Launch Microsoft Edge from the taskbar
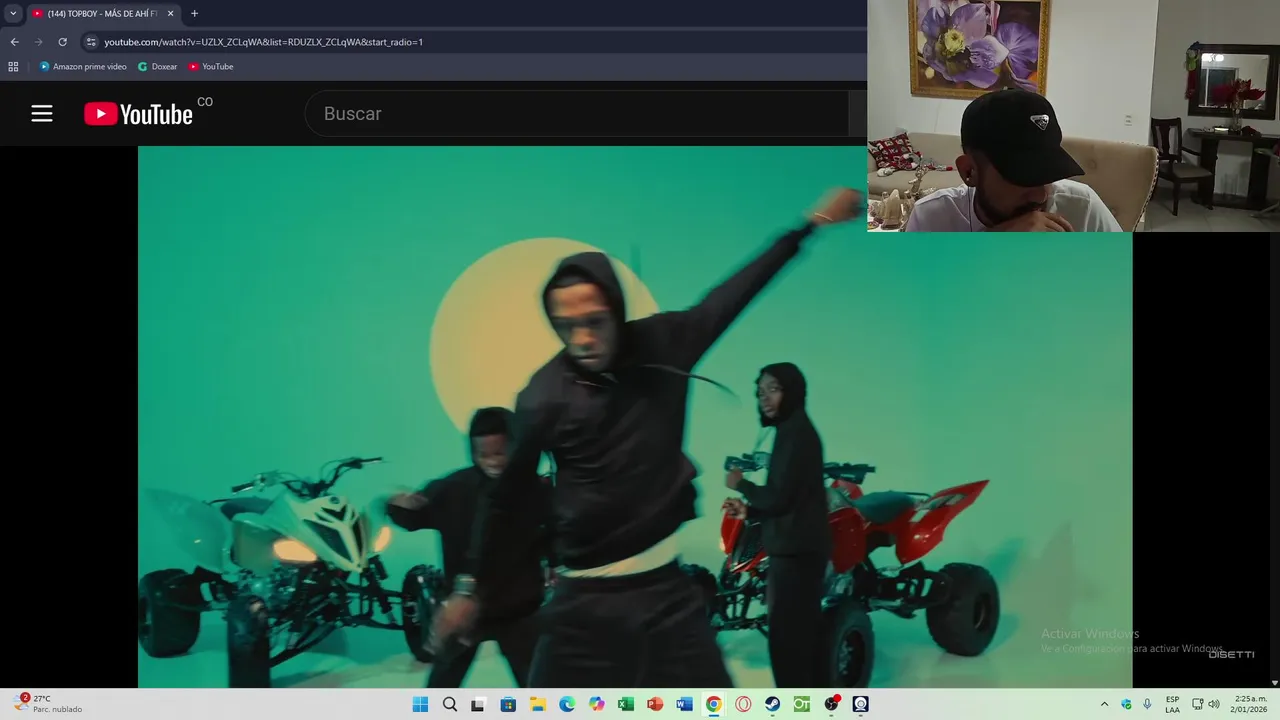Image resolution: width=1280 pixels, height=720 pixels. [x=567, y=704]
